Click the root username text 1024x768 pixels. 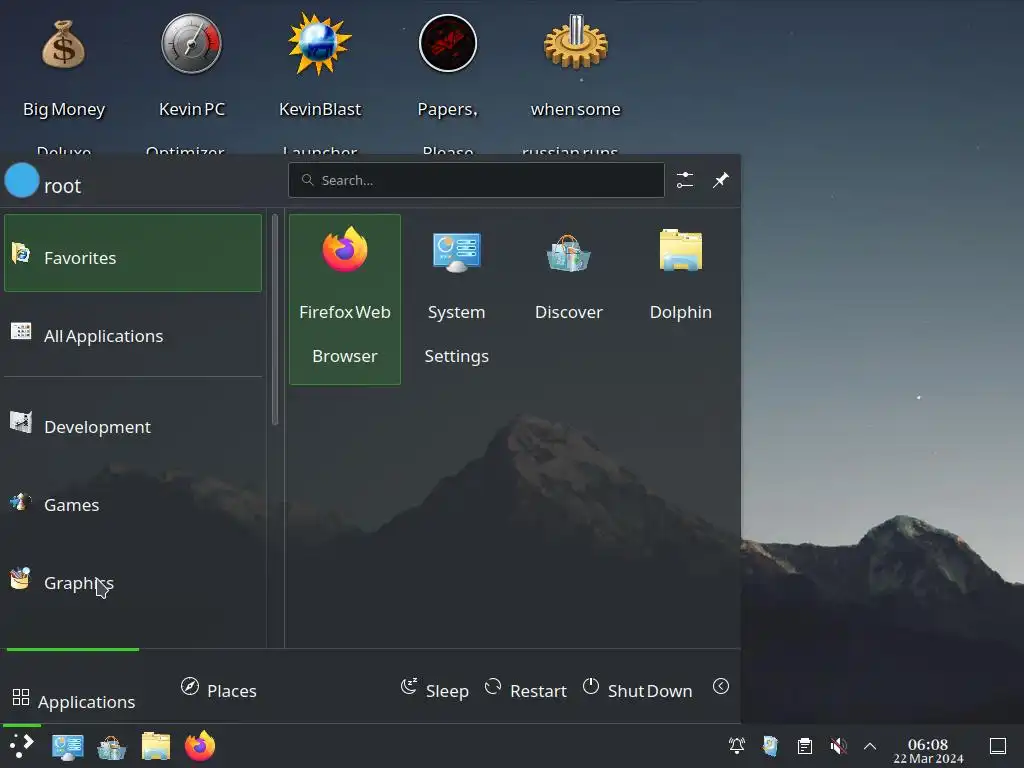coord(63,186)
